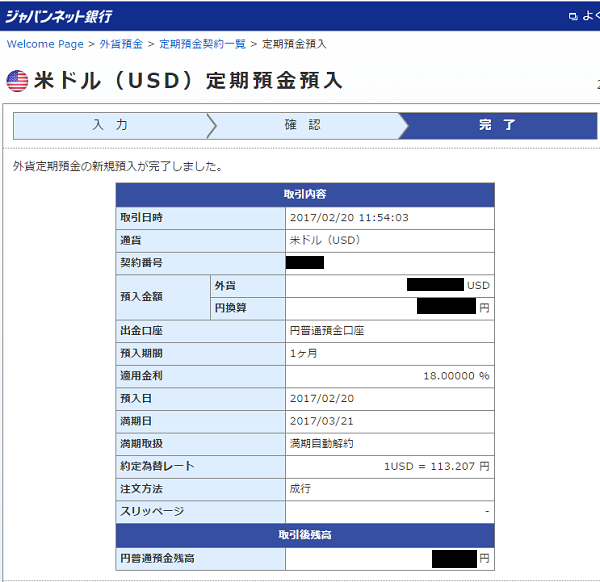Click the value 満期自動解約
Screen dimensions: 600x582
coord(321,444)
